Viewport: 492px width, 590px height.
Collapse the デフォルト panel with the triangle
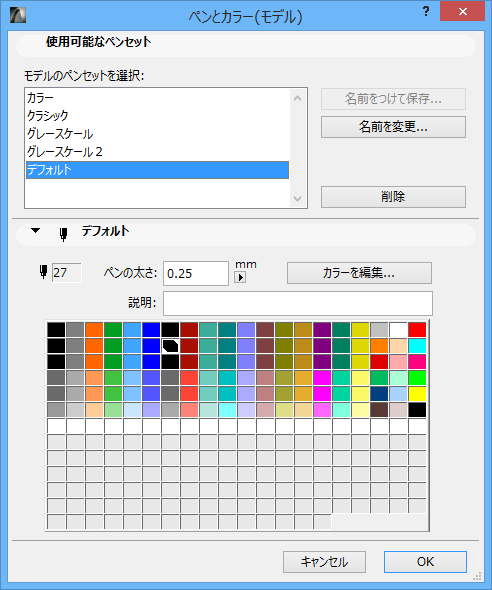35,231
